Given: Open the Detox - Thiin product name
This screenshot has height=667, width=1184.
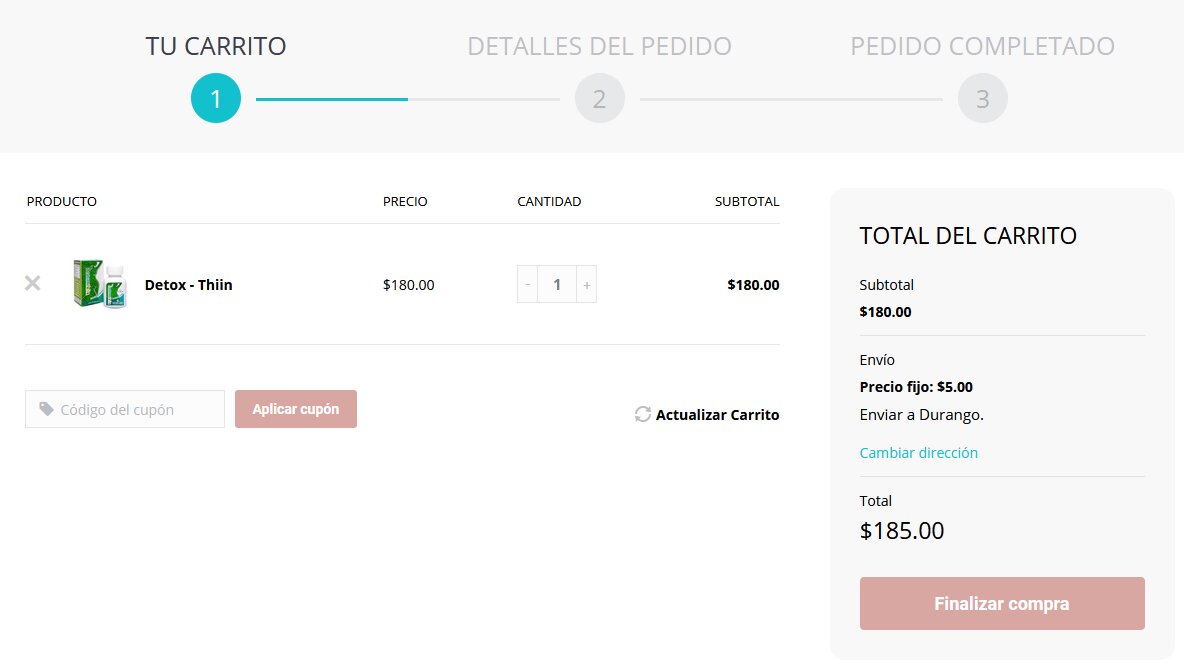Looking at the screenshot, I should pyautogui.click(x=188, y=284).
